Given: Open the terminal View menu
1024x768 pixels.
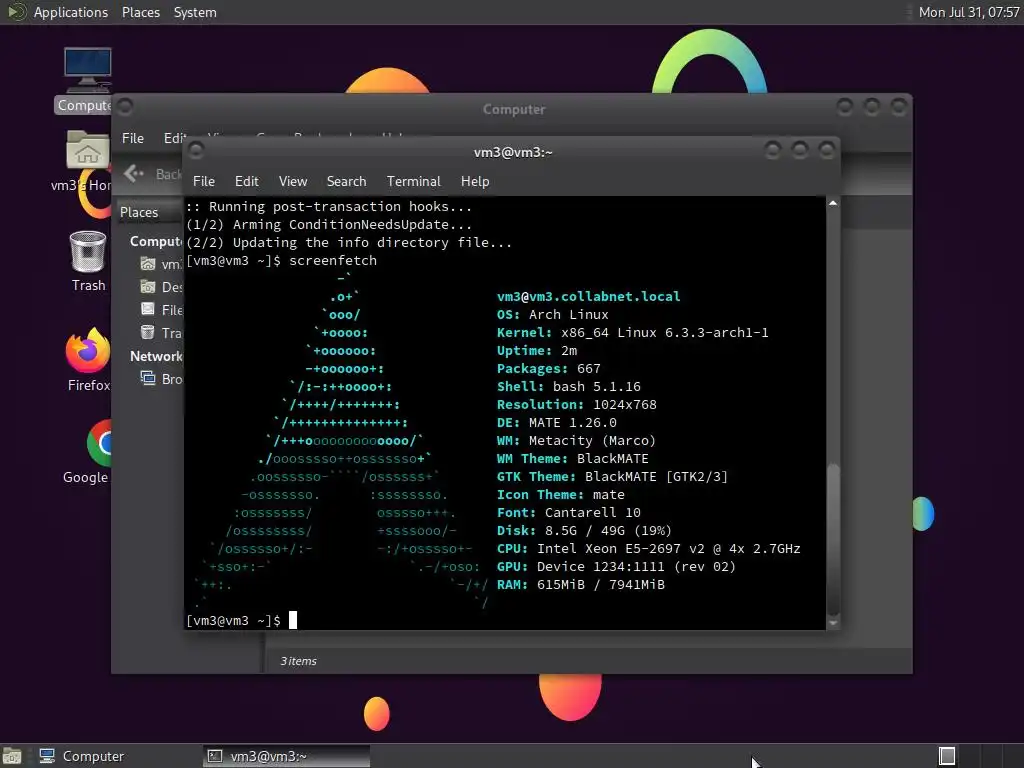Looking at the screenshot, I should click(293, 182).
